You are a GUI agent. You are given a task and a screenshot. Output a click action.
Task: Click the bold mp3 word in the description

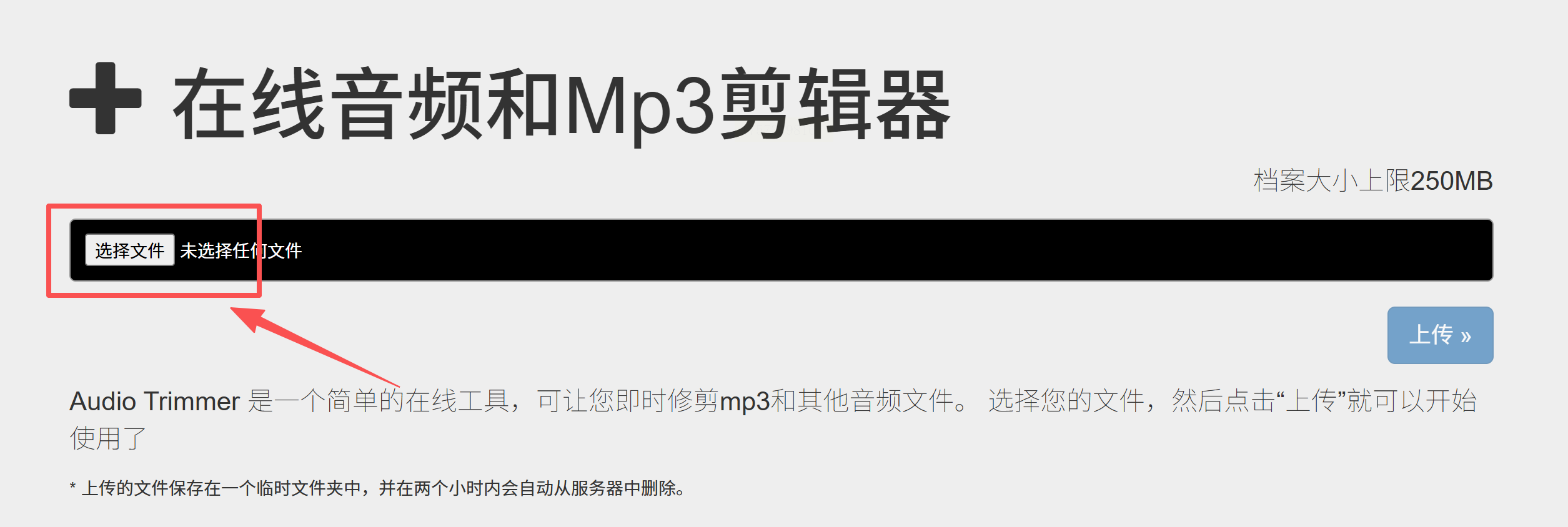click(745, 402)
